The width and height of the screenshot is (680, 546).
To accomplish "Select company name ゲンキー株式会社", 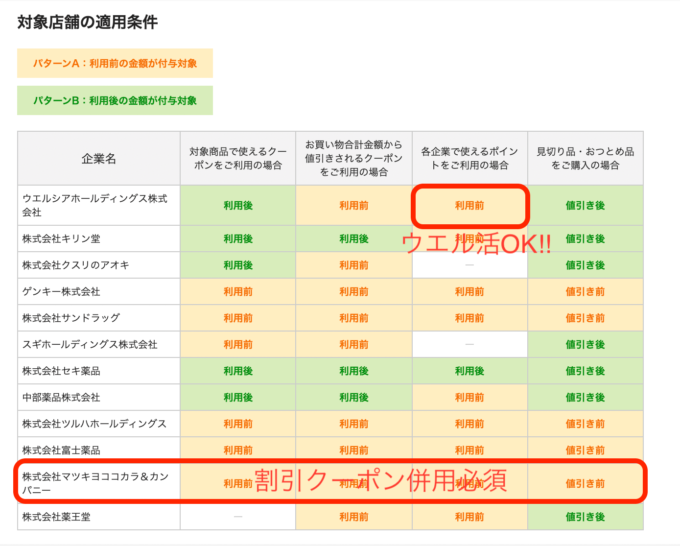I will 61,291.
